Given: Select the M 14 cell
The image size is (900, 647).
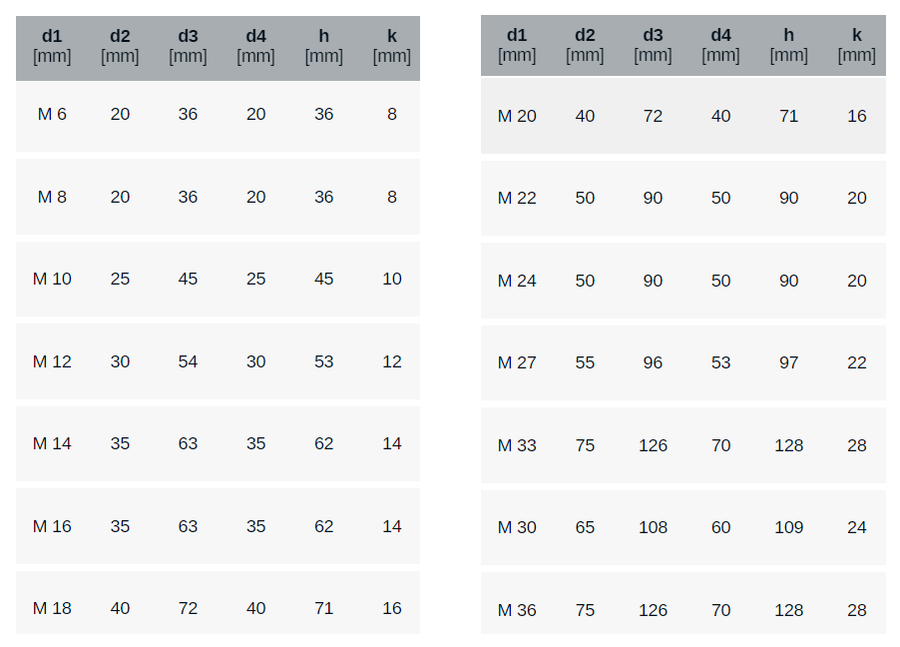Looking at the screenshot, I should (52, 444).
